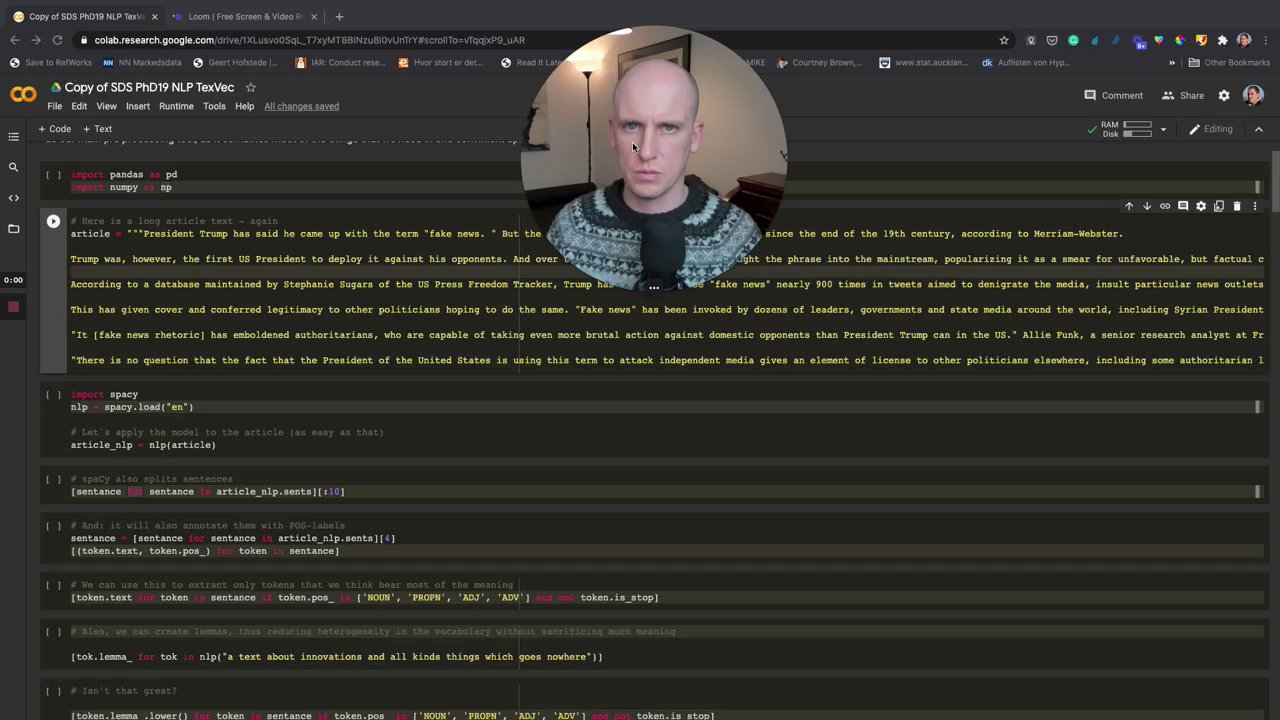This screenshot has height=720, width=1280.
Task: Open more cell actions menu
Action: pos(1255,206)
